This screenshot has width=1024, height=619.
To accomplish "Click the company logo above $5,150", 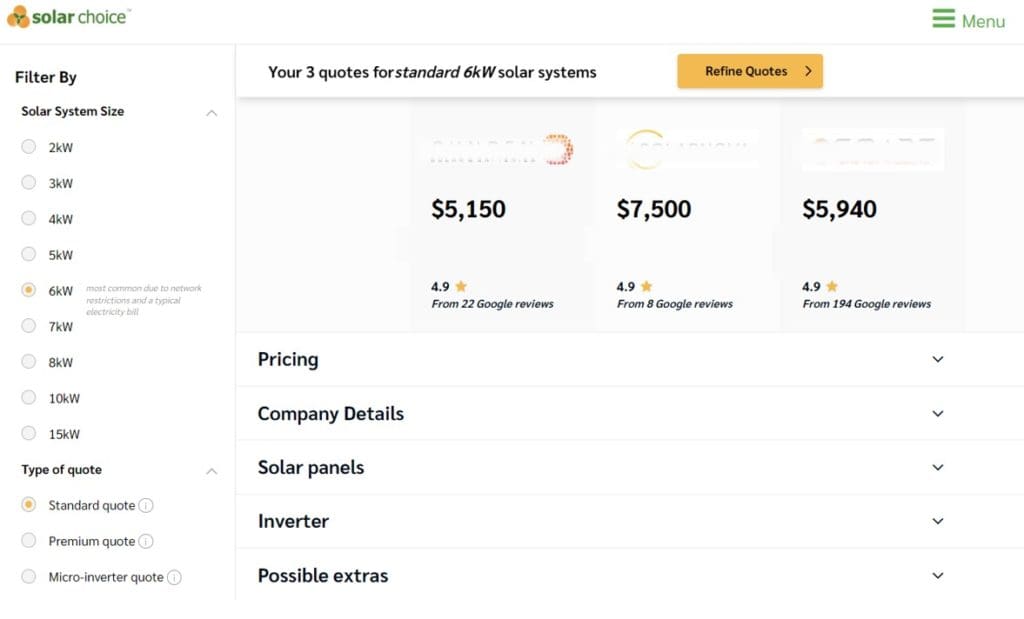I will [501, 150].
